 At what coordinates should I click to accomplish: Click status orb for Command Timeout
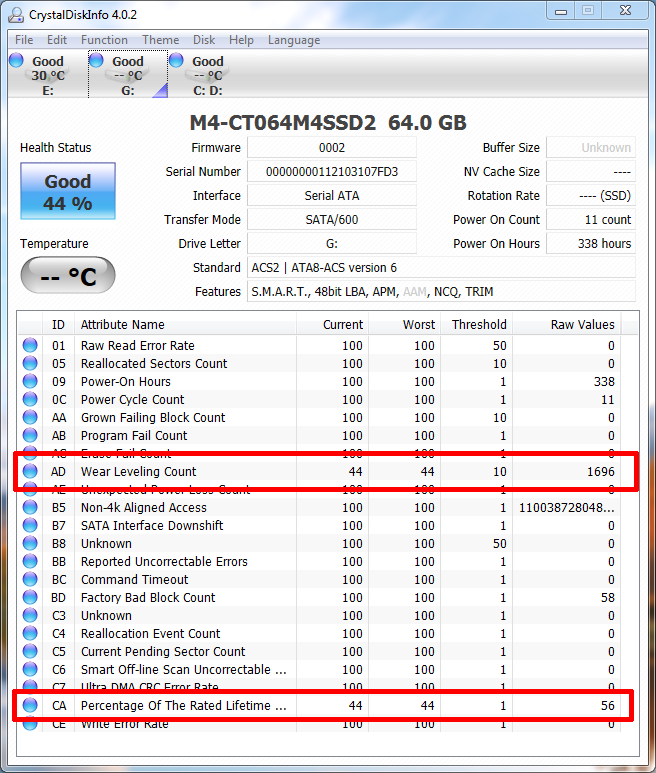pyautogui.click(x=30, y=579)
